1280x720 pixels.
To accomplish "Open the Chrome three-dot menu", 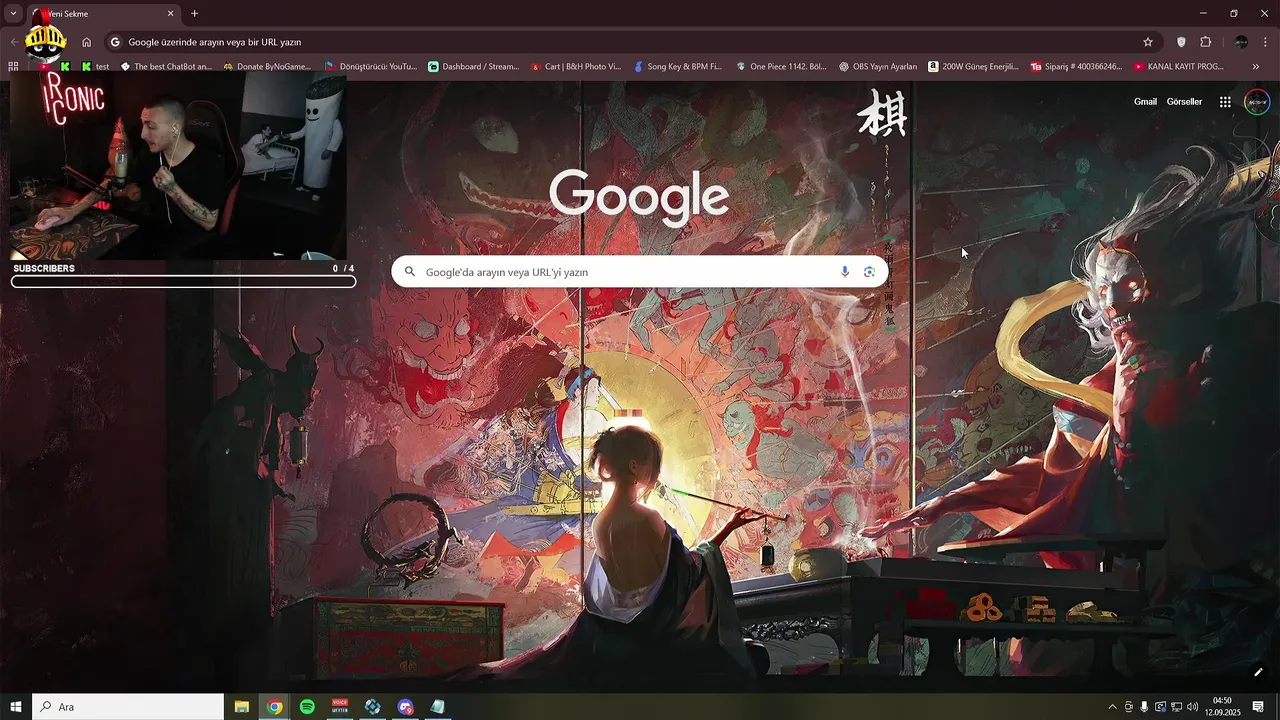I will tap(1266, 42).
